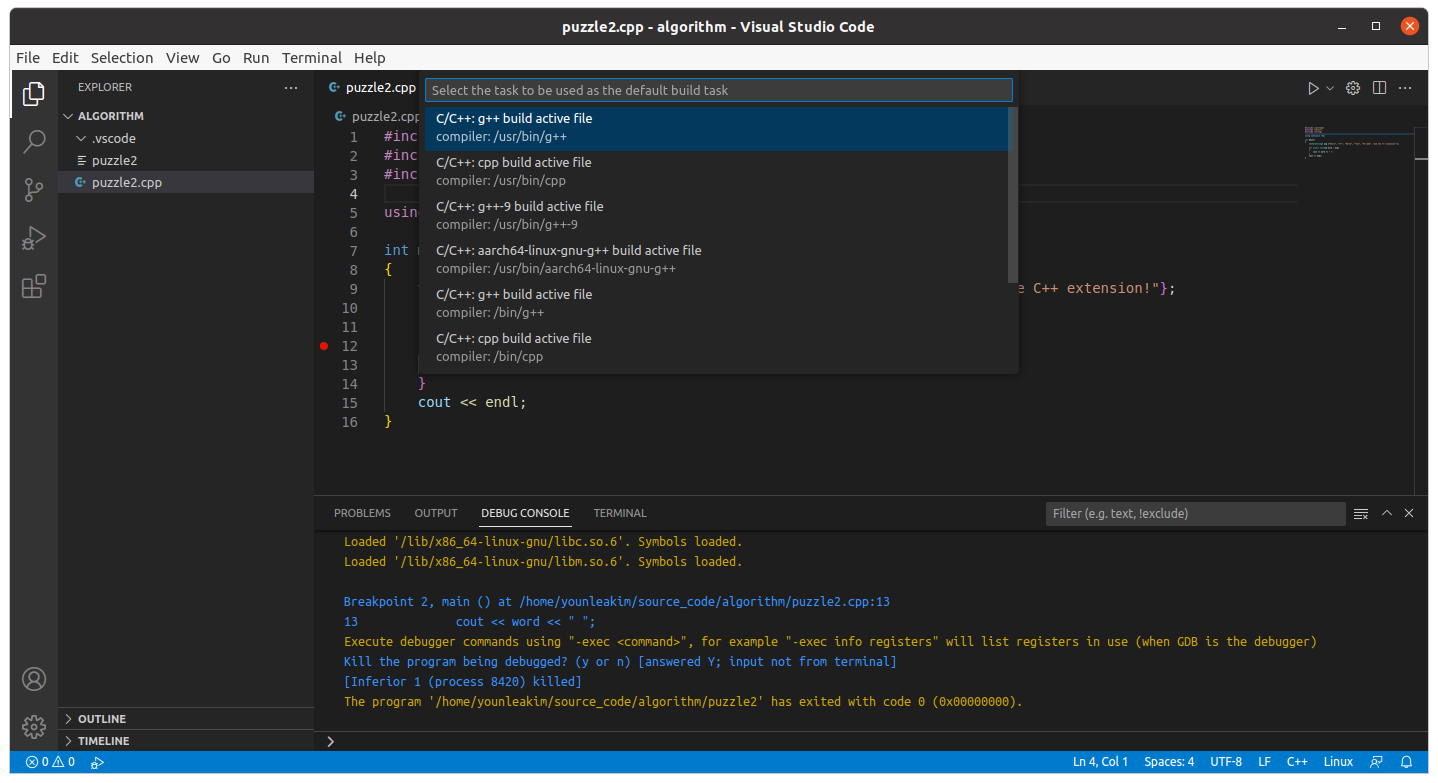1438x783 pixels.
Task: Open the Source Control view
Action: (x=34, y=189)
